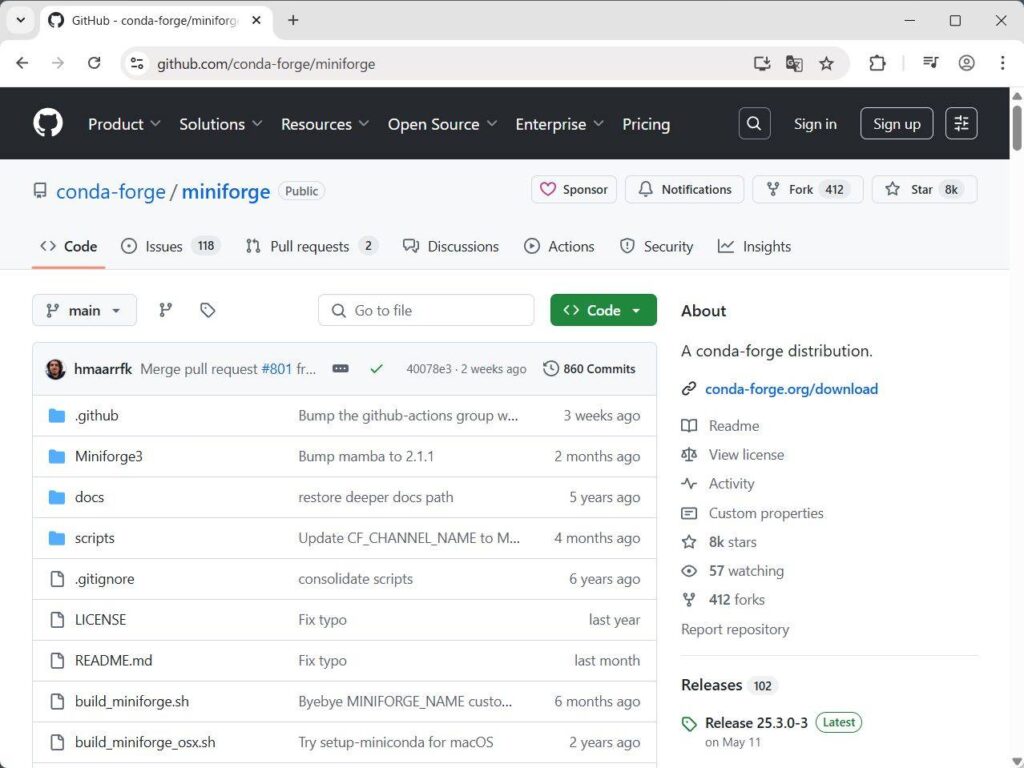The width and height of the screenshot is (1024, 768).
Task: Click hmaarrfk's avatar thumbnail
Action: [x=56, y=369]
